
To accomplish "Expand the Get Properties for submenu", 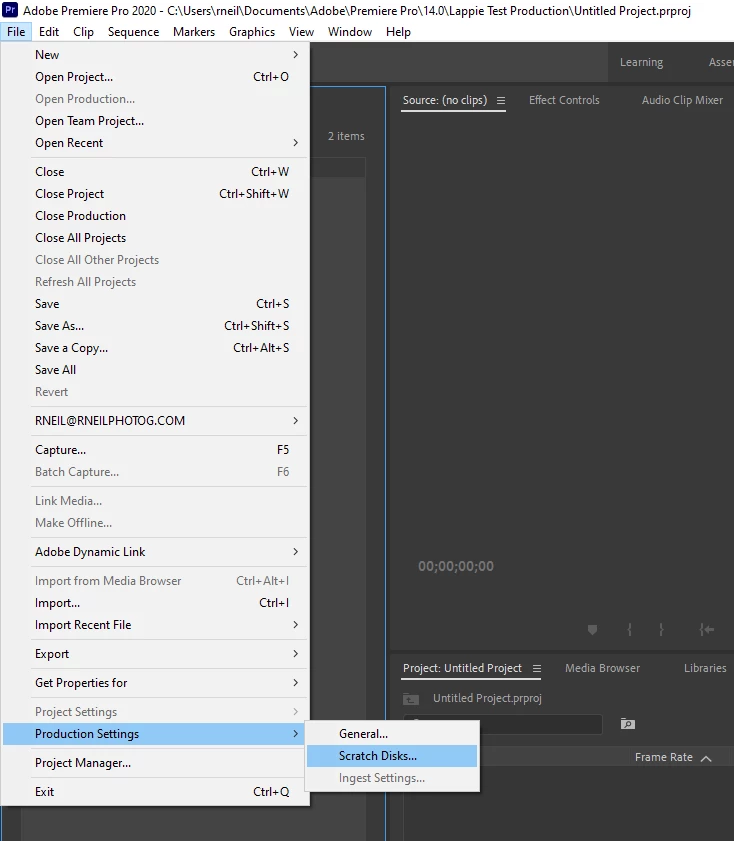I will pyautogui.click(x=295, y=682).
